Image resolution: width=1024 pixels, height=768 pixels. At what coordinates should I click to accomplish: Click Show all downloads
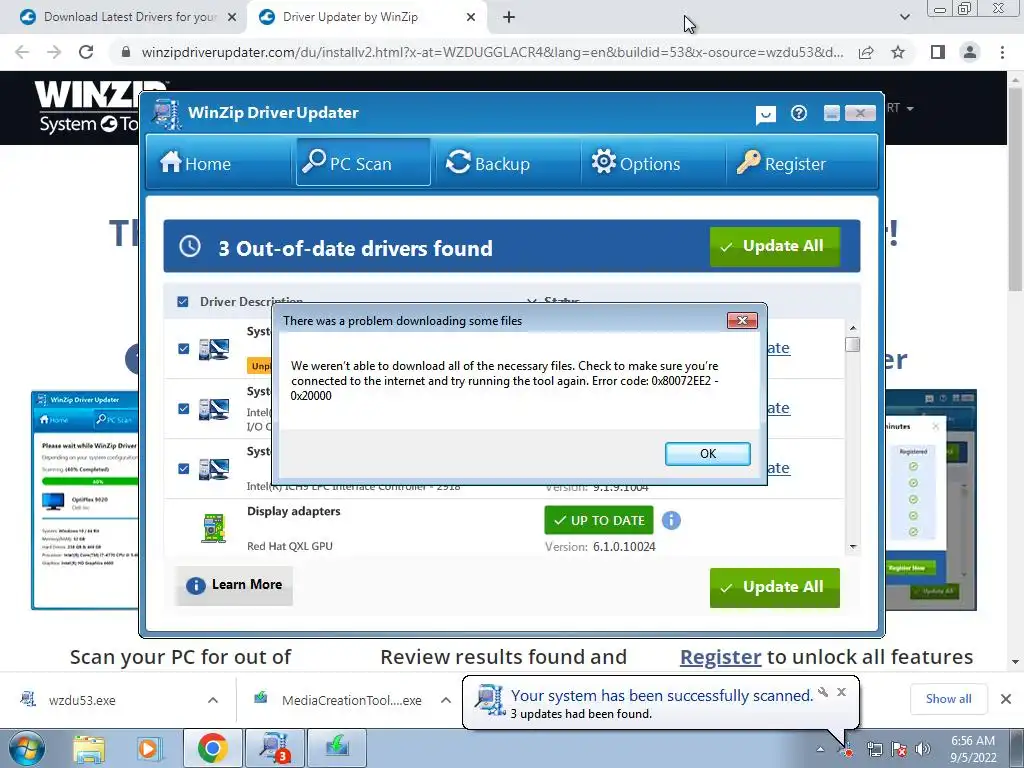pyautogui.click(x=948, y=699)
